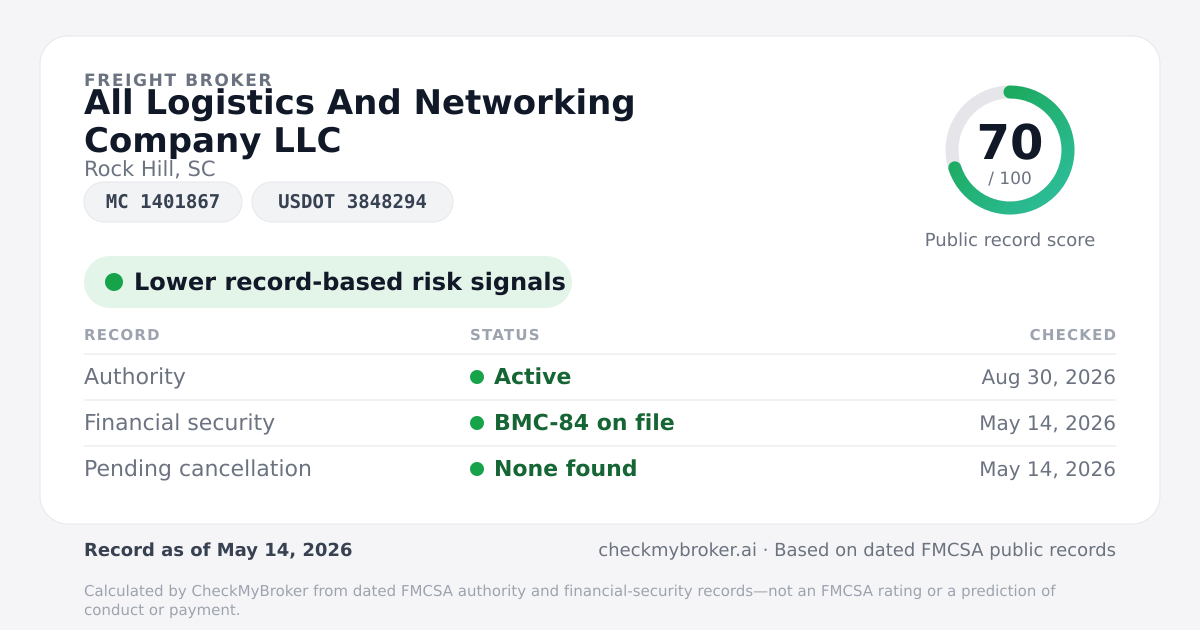The height and width of the screenshot is (630, 1200).
Task: Click the circular score gauge ring
Action: point(1010,150)
